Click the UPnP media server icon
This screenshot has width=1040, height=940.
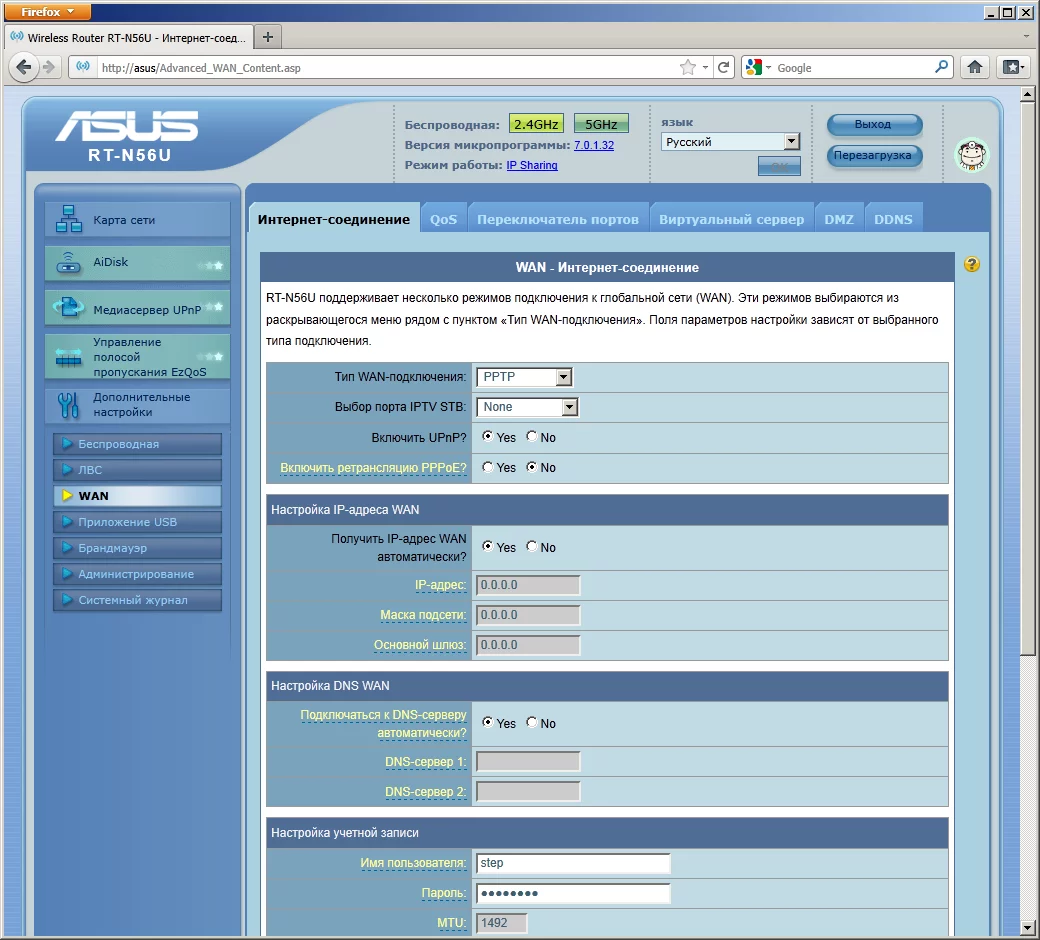[68, 306]
